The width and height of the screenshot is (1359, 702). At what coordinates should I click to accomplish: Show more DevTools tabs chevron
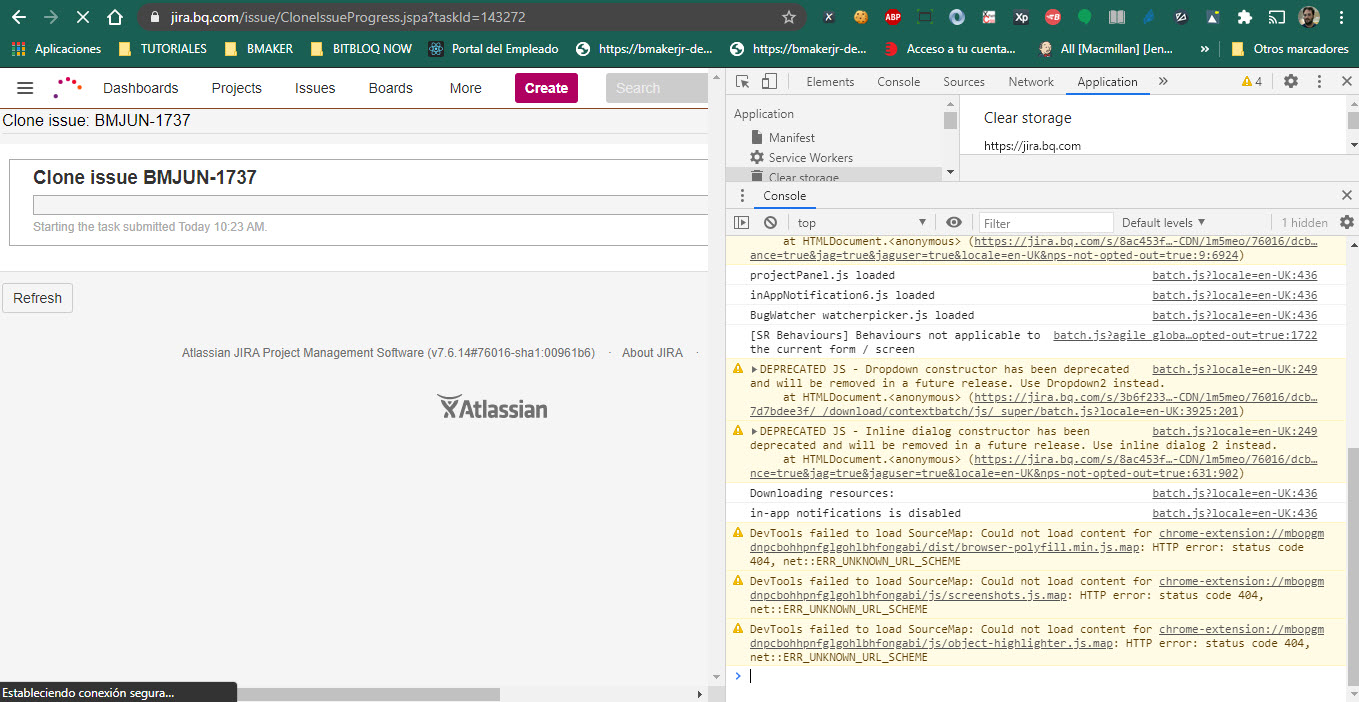[1163, 82]
